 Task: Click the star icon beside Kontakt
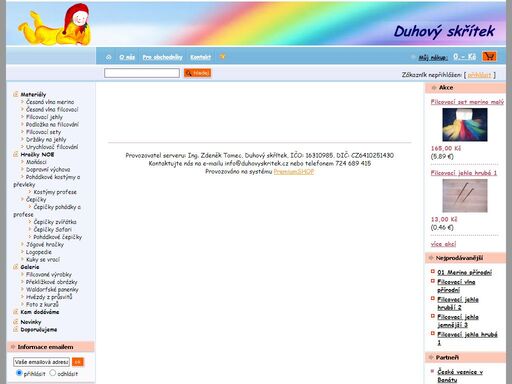222,57
